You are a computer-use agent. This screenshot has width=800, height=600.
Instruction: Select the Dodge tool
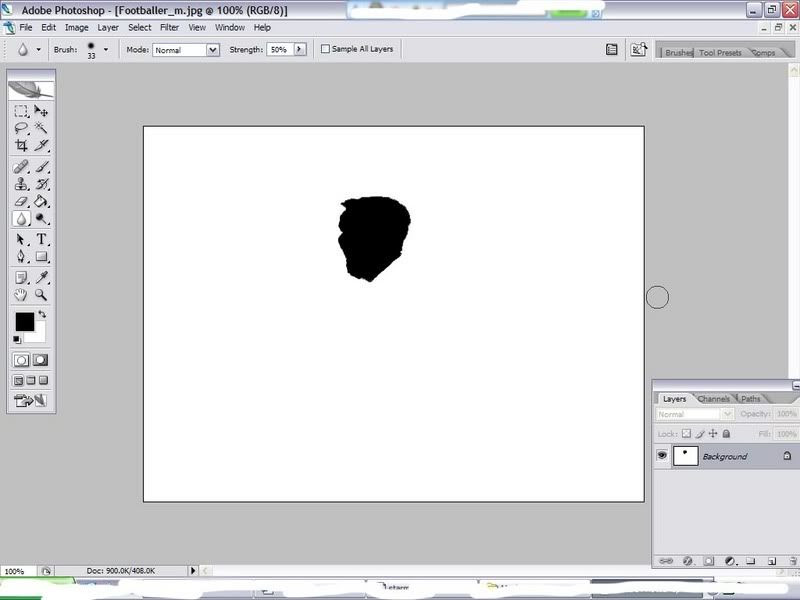tap(41, 219)
